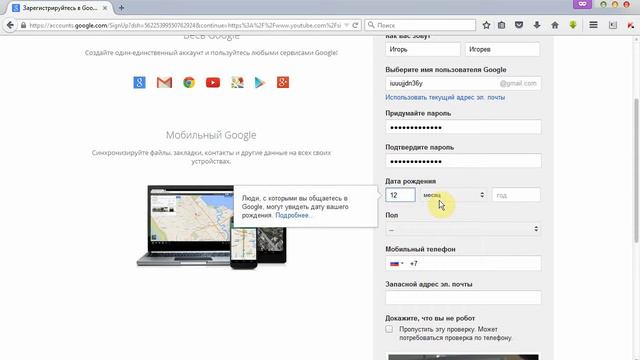Open the Downloads arrow icon

tap(537, 25)
